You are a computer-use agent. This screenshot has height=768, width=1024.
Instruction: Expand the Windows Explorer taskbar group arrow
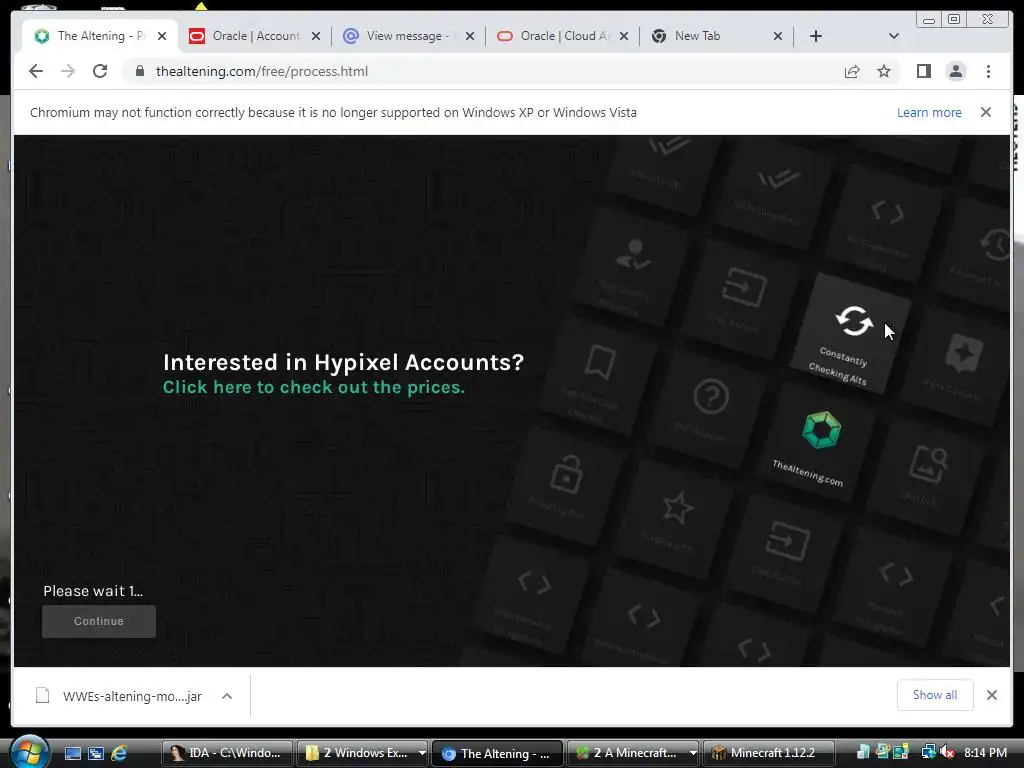tap(422, 753)
